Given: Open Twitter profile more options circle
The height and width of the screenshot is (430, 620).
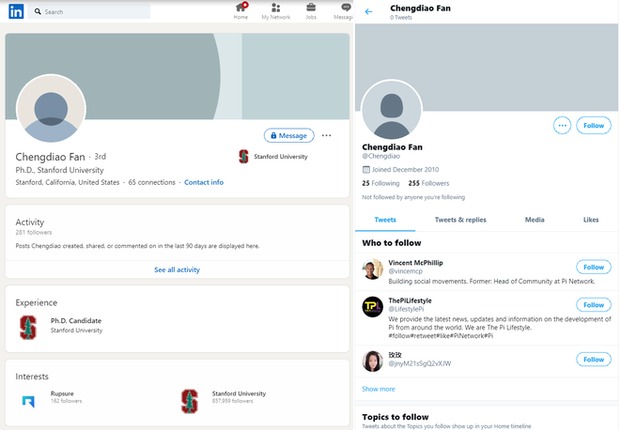Looking at the screenshot, I should [562, 125].
